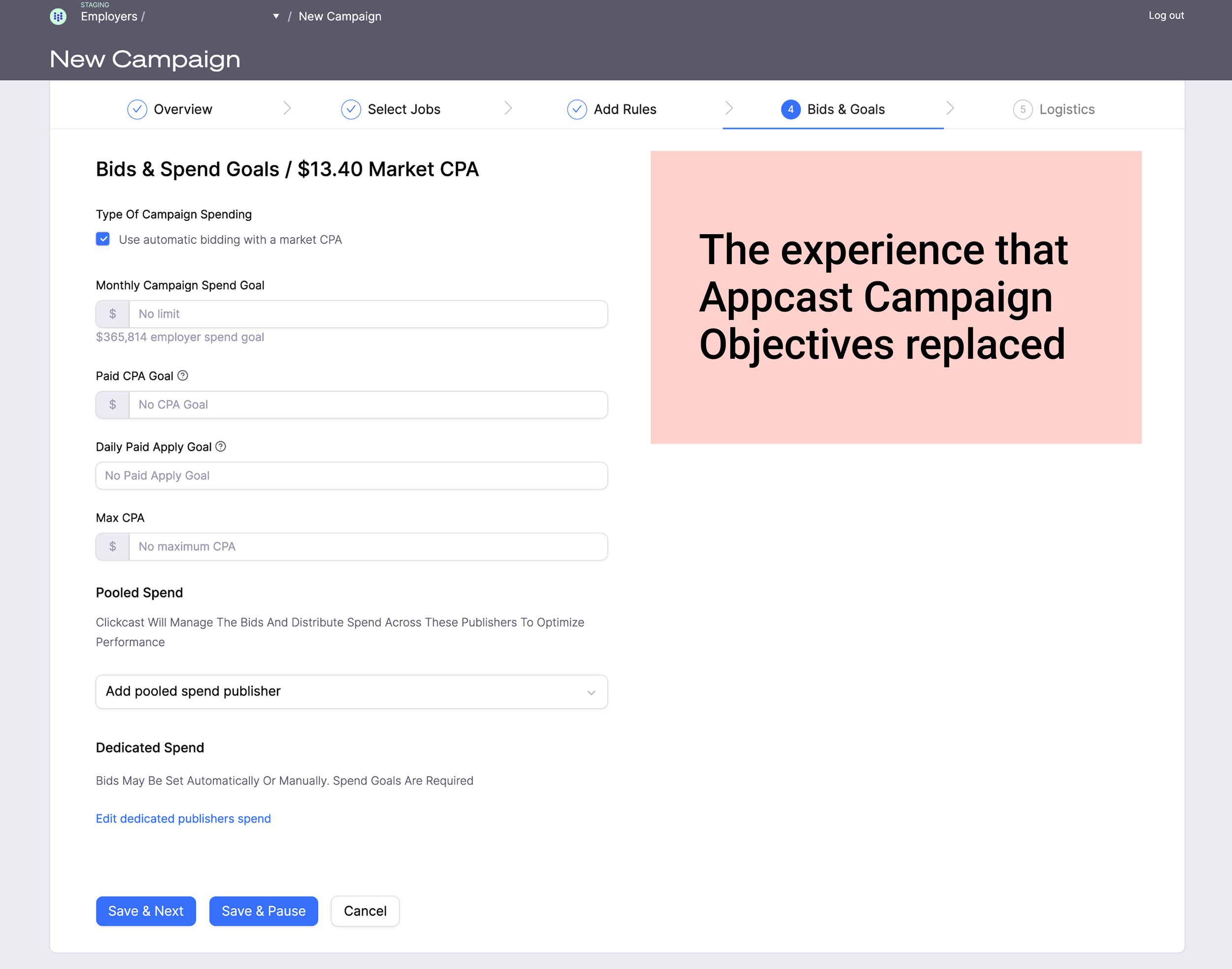Cancel the new campaign

click(365, 910)
